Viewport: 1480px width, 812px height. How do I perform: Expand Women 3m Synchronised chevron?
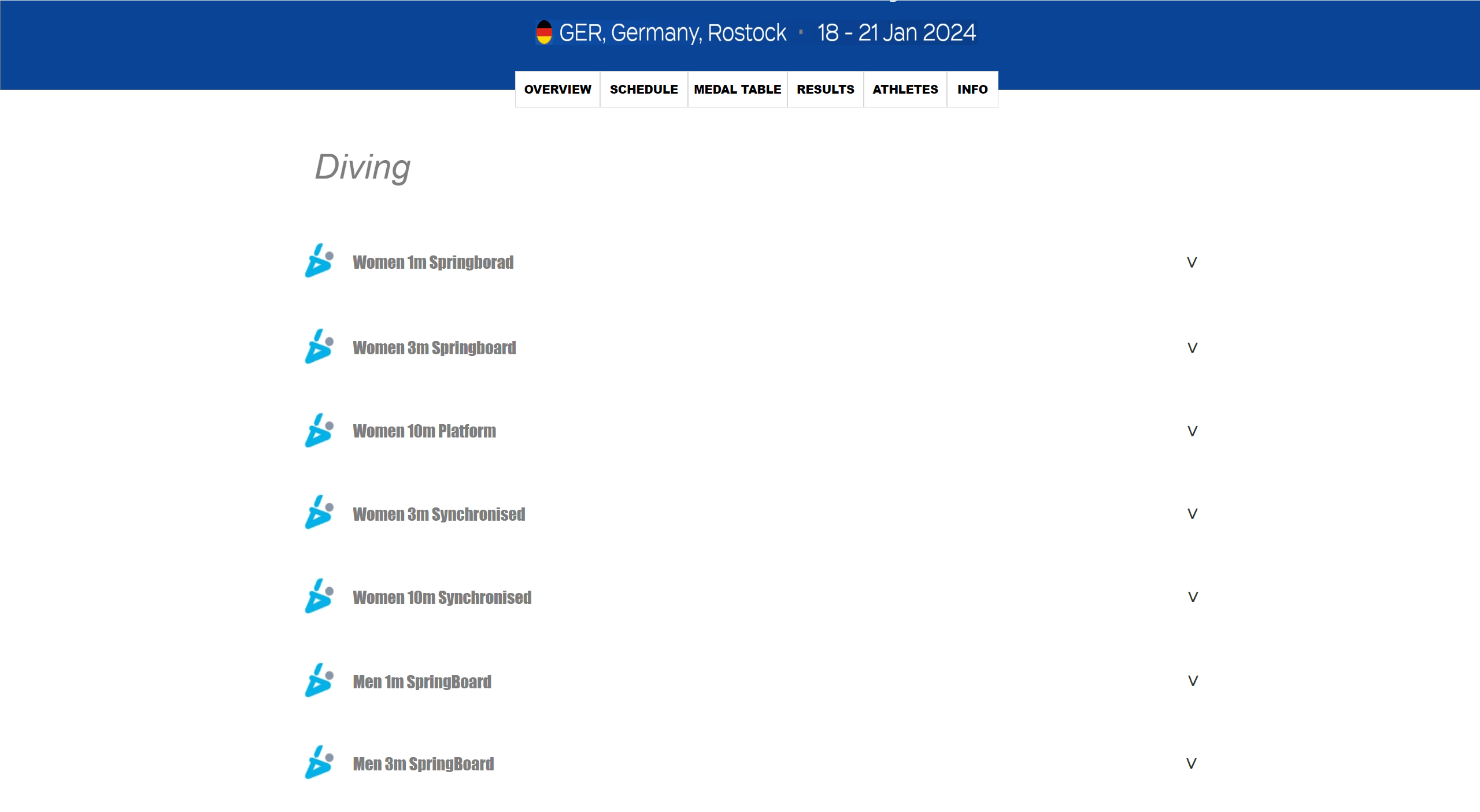point(1192,514)
